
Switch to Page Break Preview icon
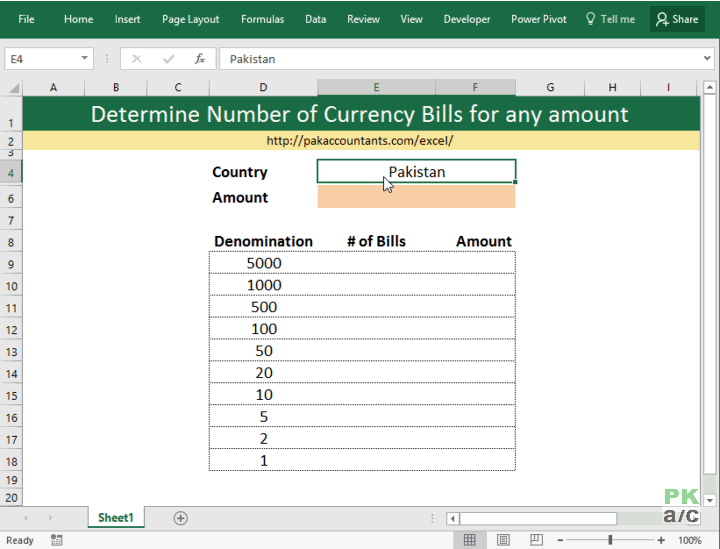click(536, 540)
